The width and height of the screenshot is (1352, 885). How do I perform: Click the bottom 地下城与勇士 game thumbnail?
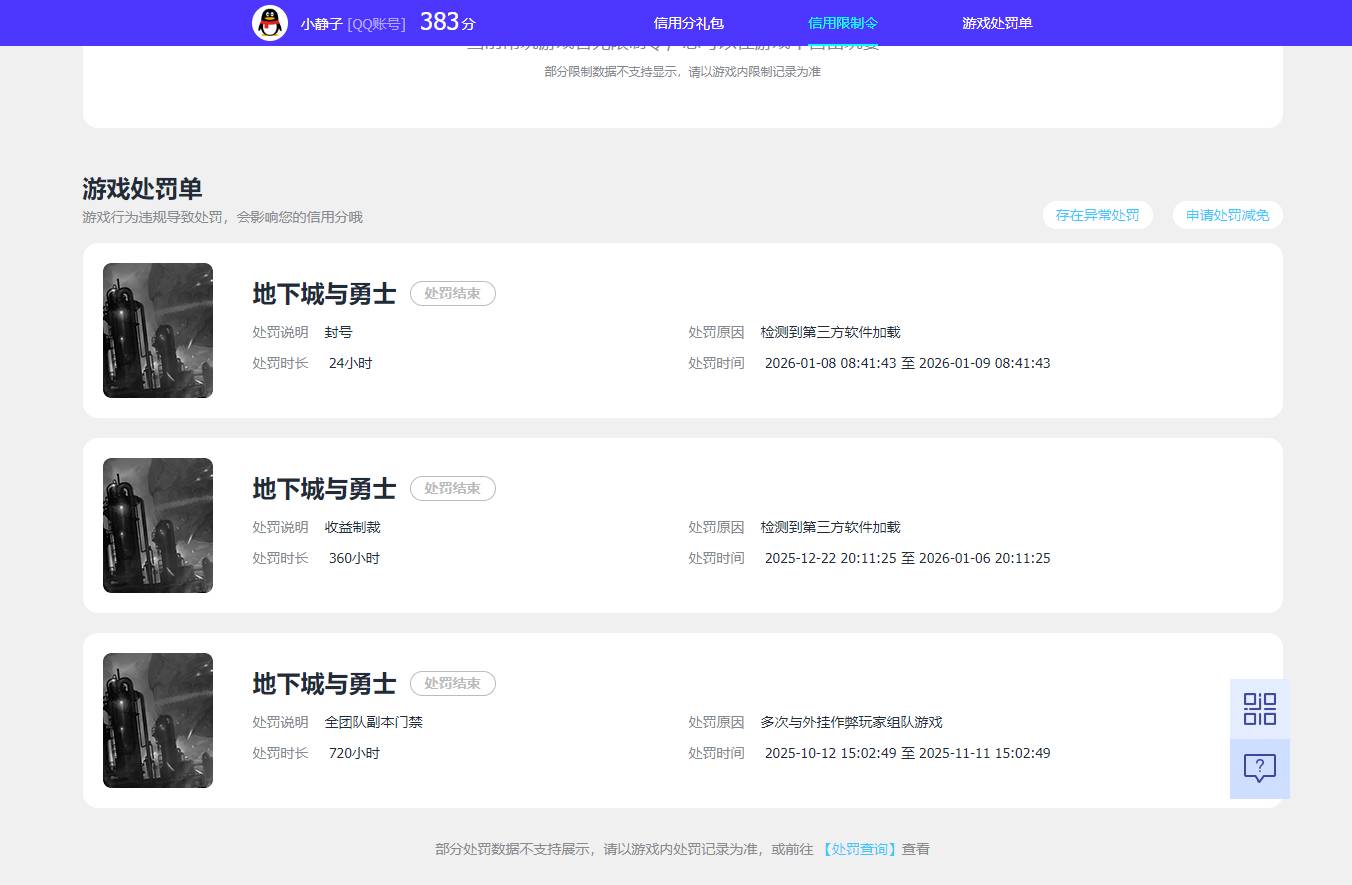[157, 720]
